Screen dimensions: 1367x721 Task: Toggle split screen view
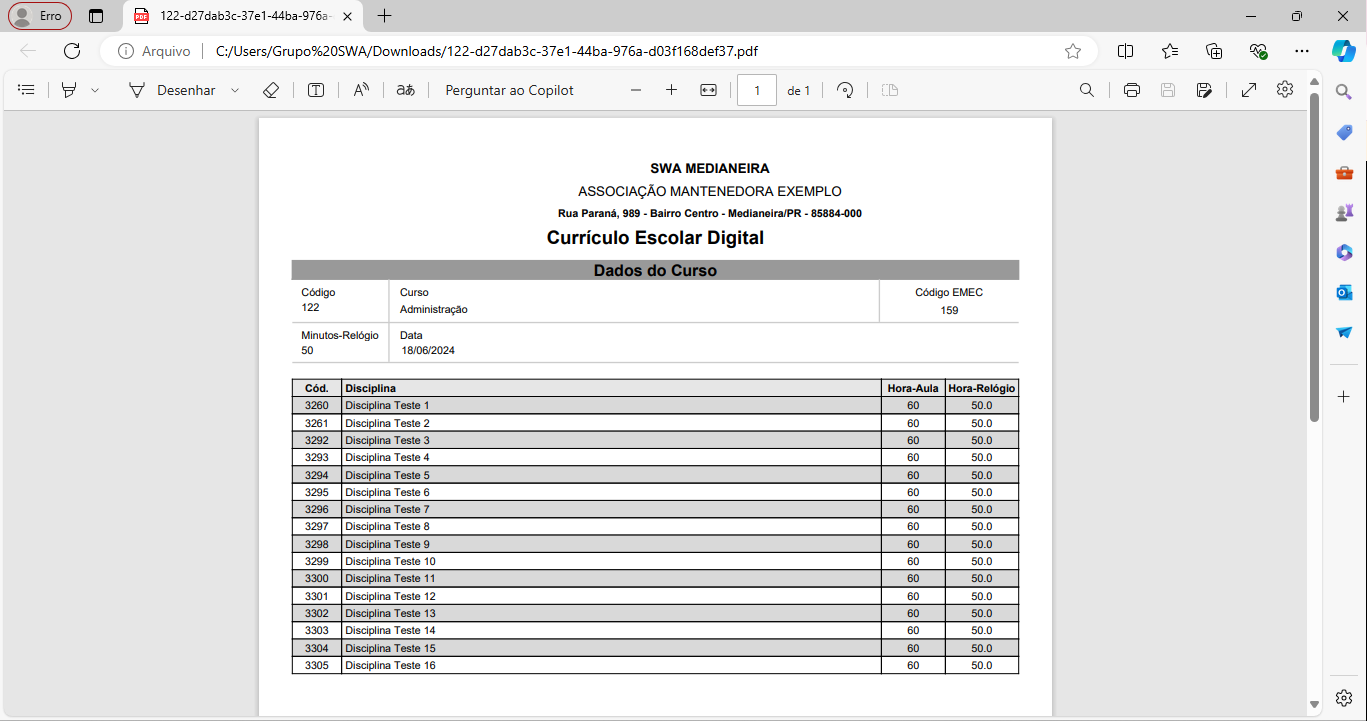point(1125,51)
